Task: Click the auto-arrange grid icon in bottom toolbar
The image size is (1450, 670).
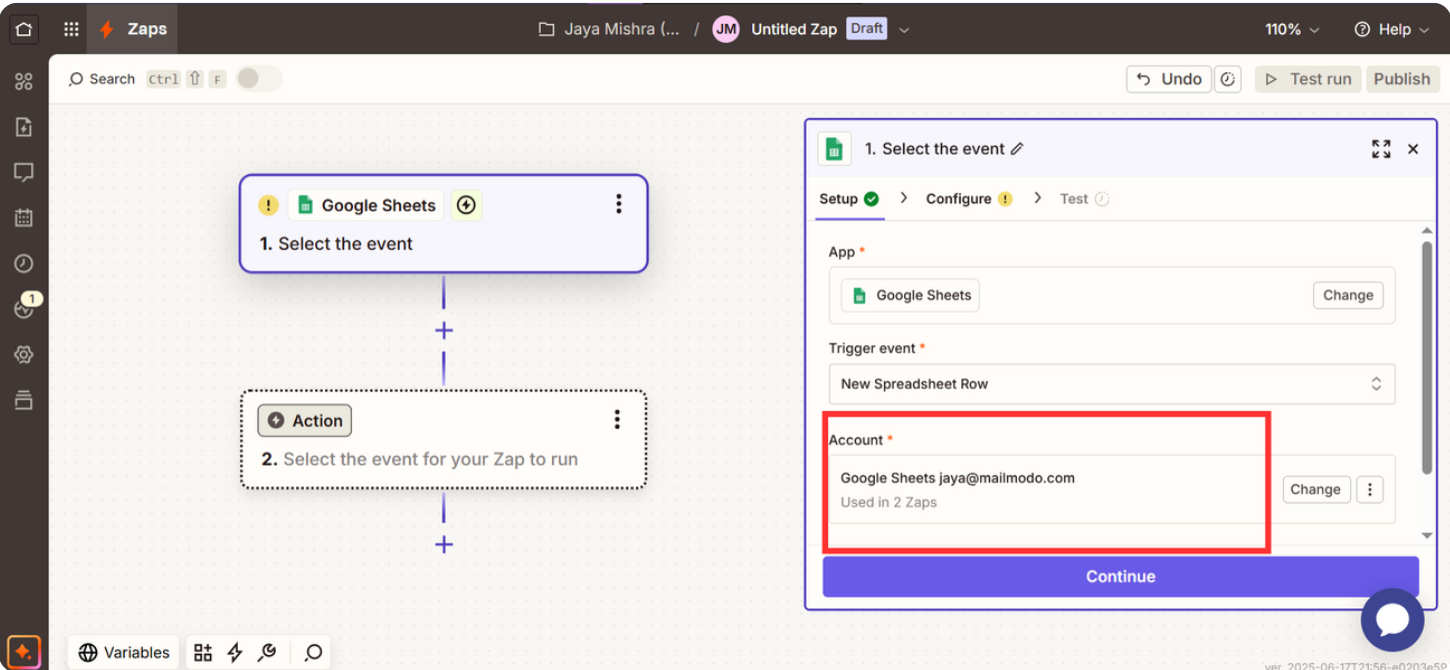Action: [203, 653]
